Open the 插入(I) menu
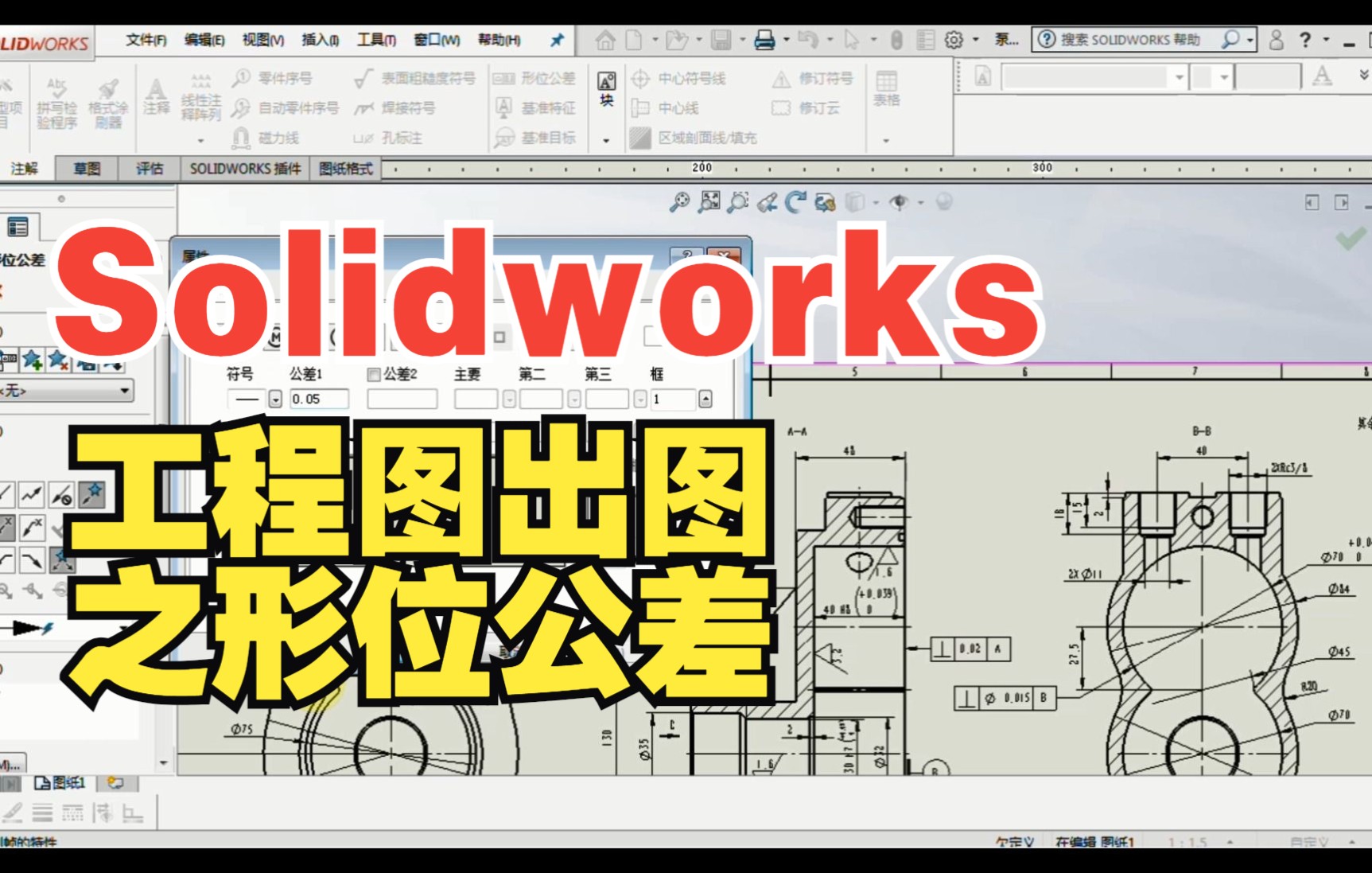Image resolution: width=1372 pixels, height=873 pixels. tap(320, 40)
